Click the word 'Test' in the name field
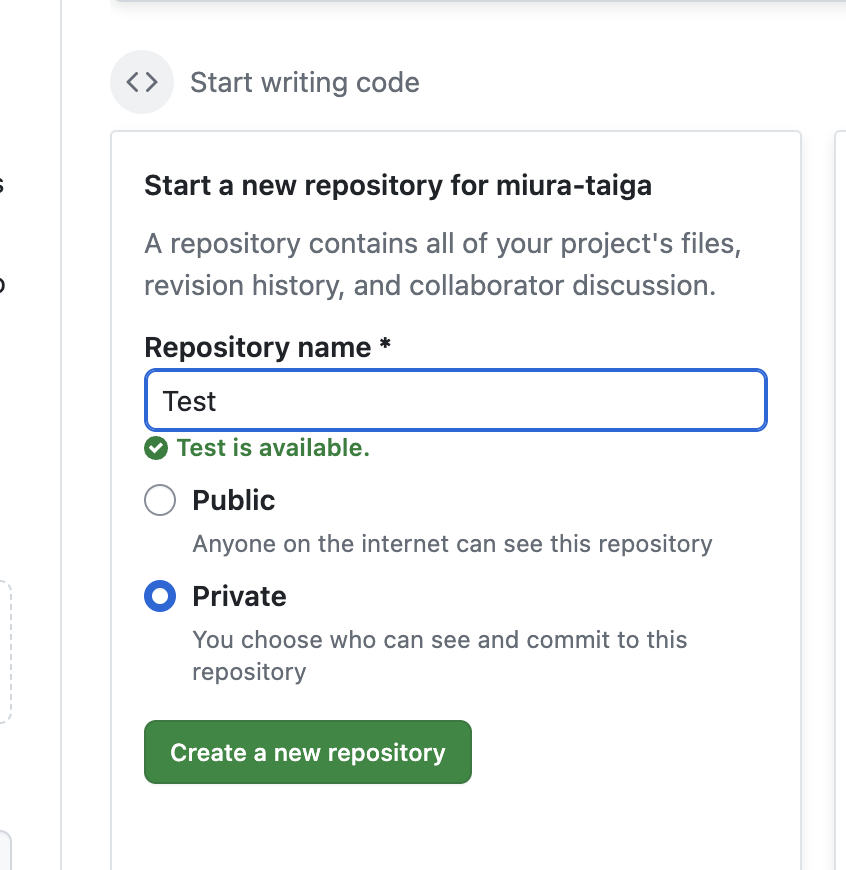The height and width of the screenshot is (870, 846). (x=190, y=401)
